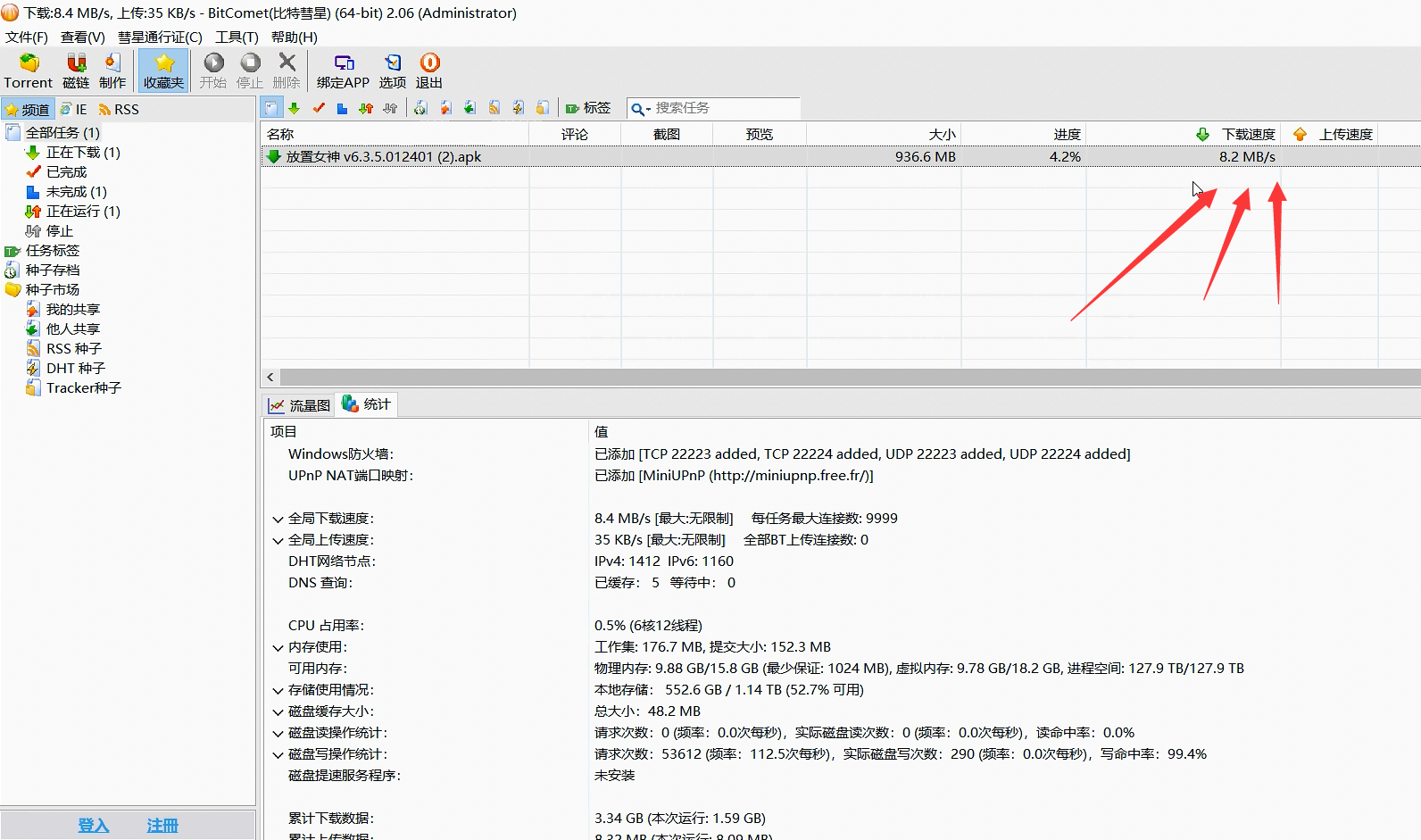Image resolution: width=1421 pixels, height=840 pixels.
Task: Expand the 存储使用情况 row
Action: pos(278,691)
